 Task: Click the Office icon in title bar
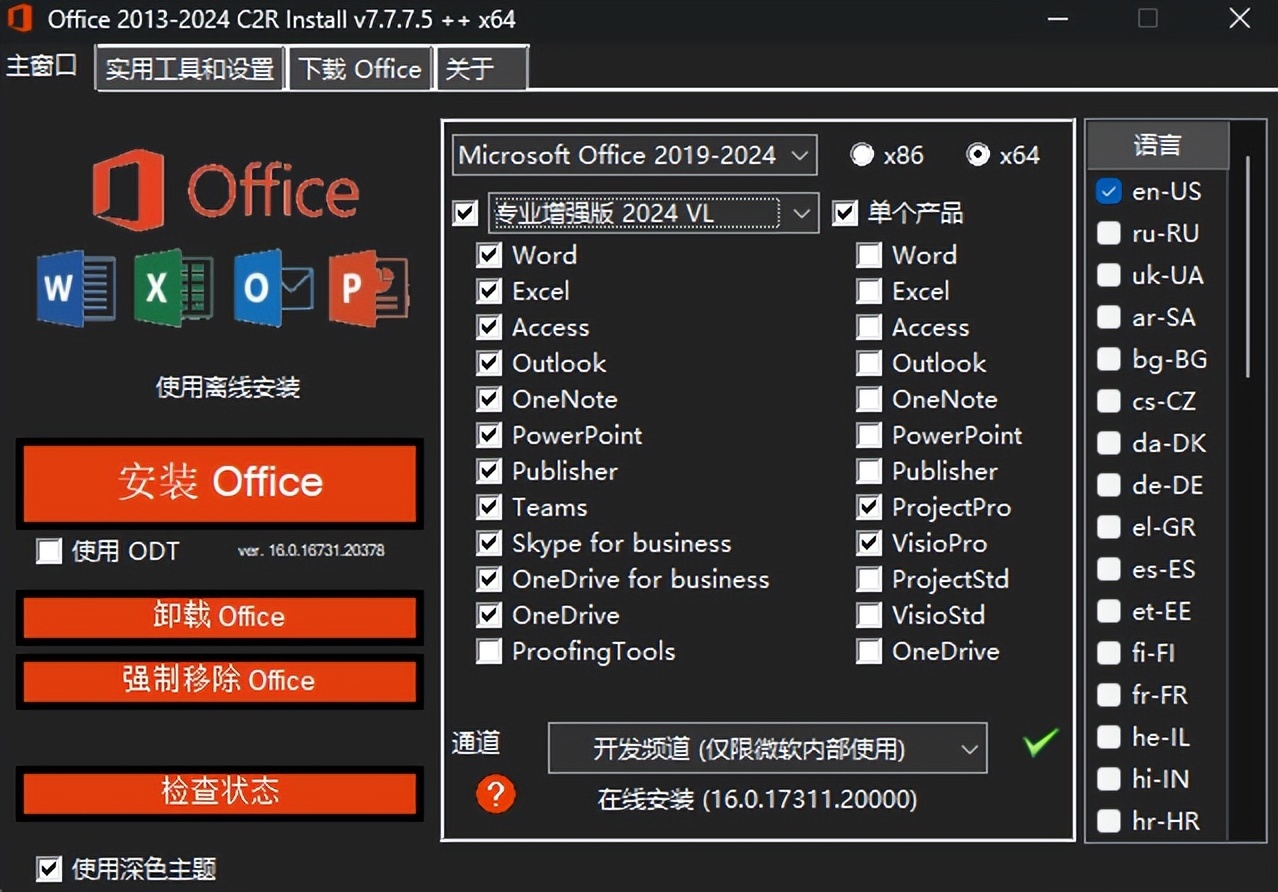[x=20, y=18]
